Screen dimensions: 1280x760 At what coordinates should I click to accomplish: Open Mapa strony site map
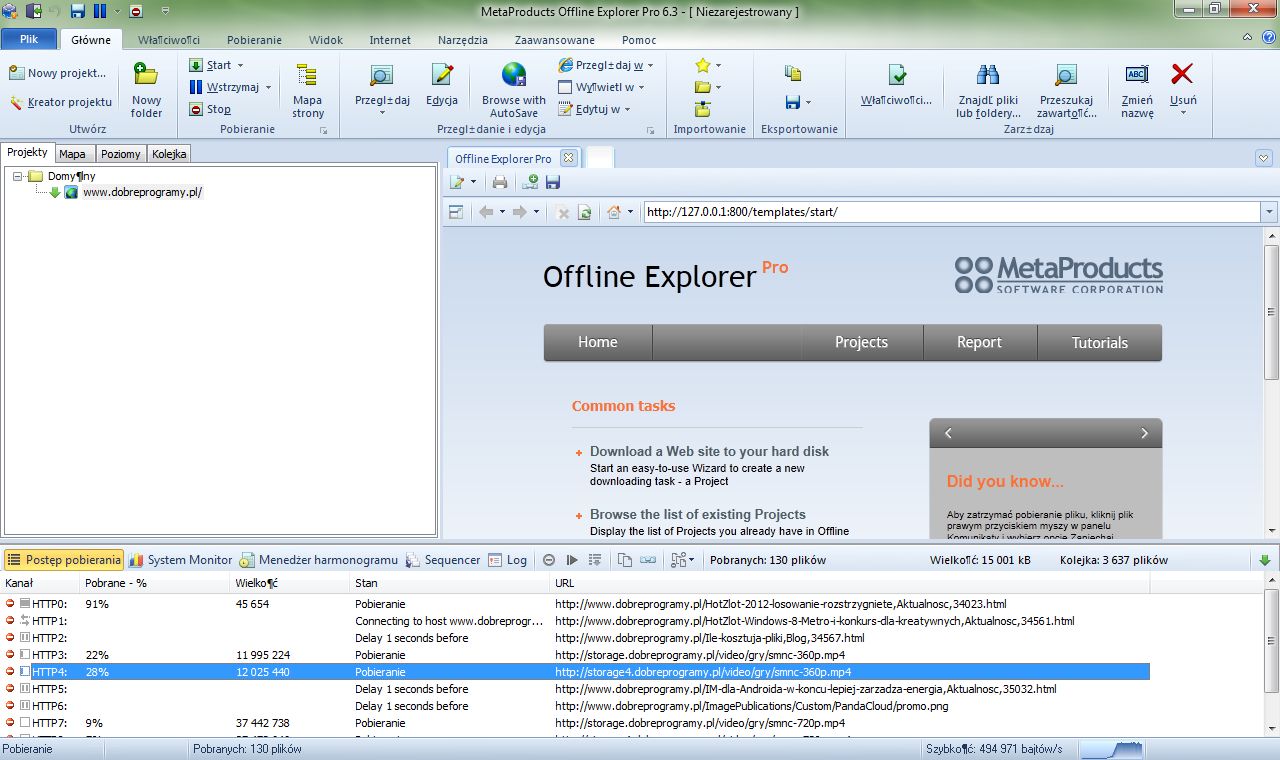pyautogui.click(x=308, y=91)
